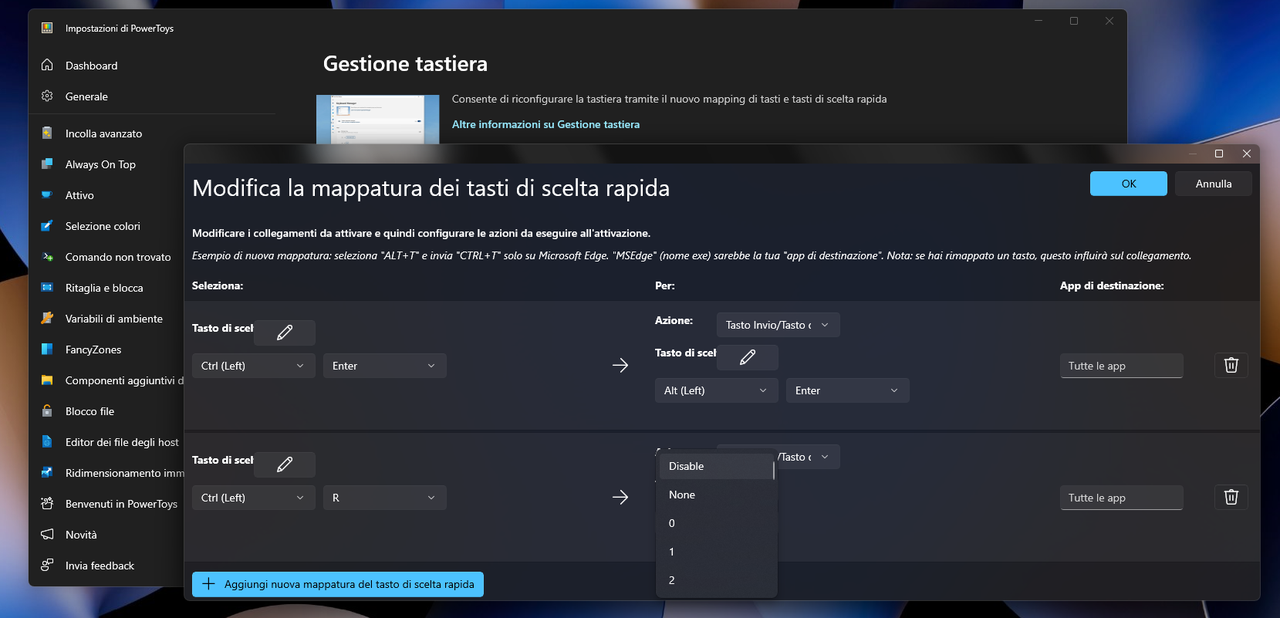Image resolution: width=1280 pixels, height=618 pixels.
Task: Maximize the remap shortcuts dialog window
Action: click(x=1219, y=154)
